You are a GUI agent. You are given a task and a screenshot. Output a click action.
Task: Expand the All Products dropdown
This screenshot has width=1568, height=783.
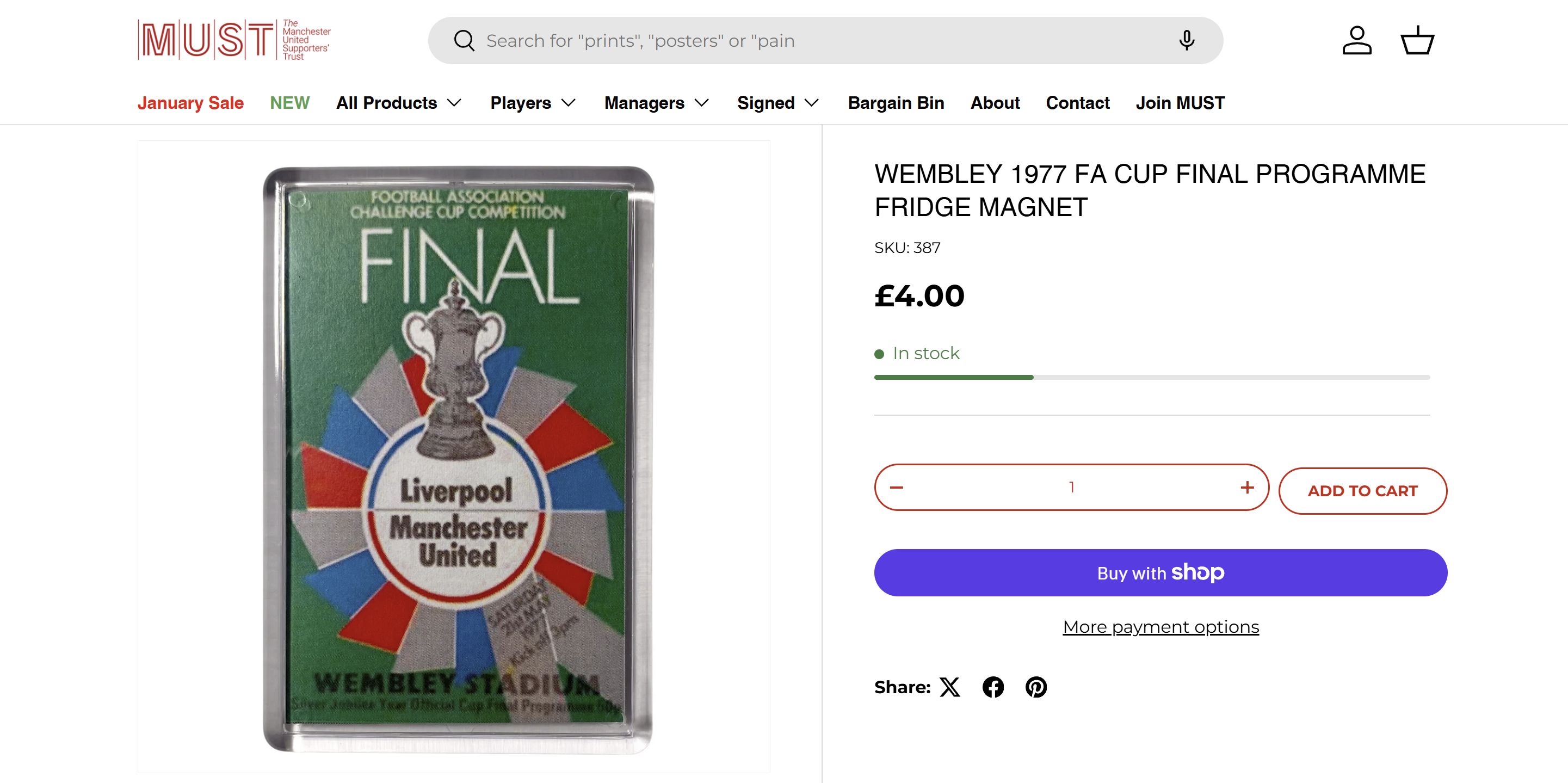click(x=399, y=103)
